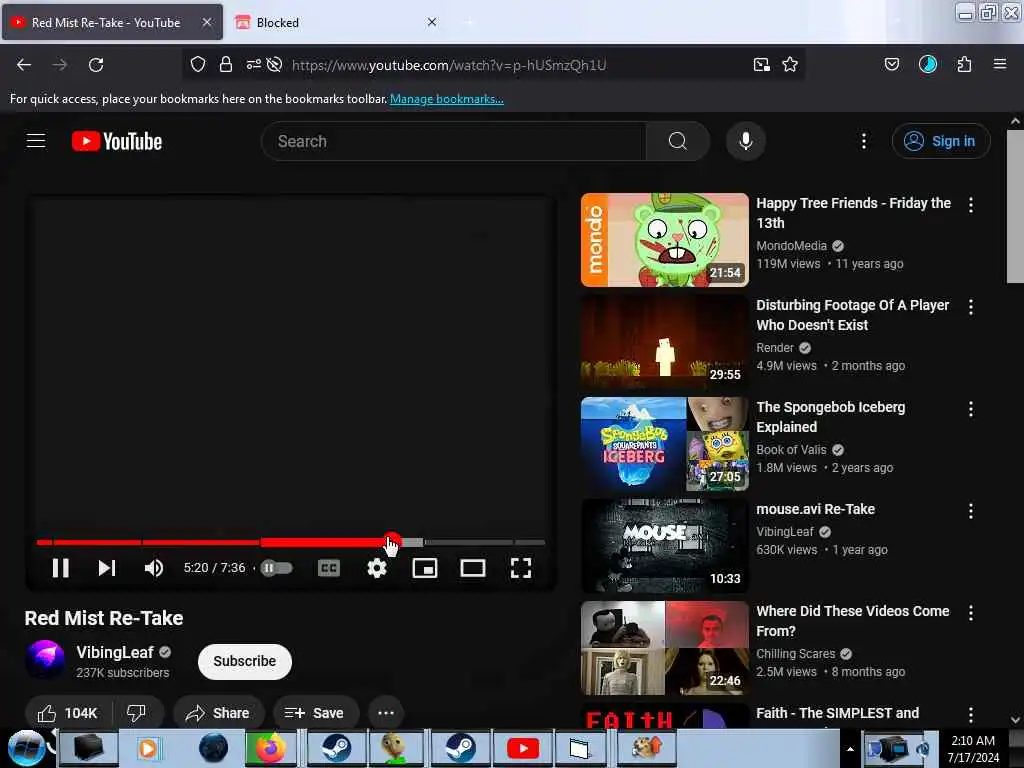Screen dimensions: 1024x768
Task: Open options for Faith video
Action: [971, 714]
